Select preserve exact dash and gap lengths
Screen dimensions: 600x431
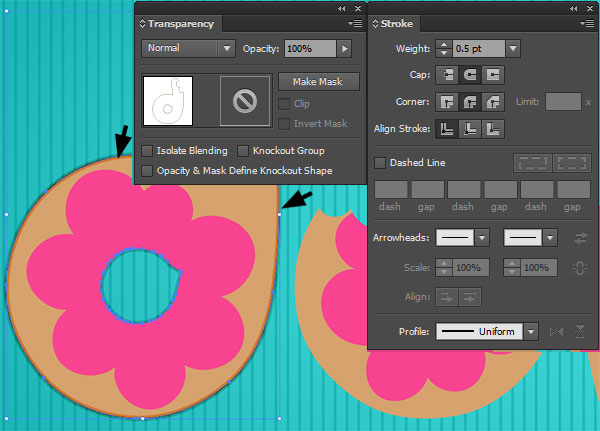point(533,163)
